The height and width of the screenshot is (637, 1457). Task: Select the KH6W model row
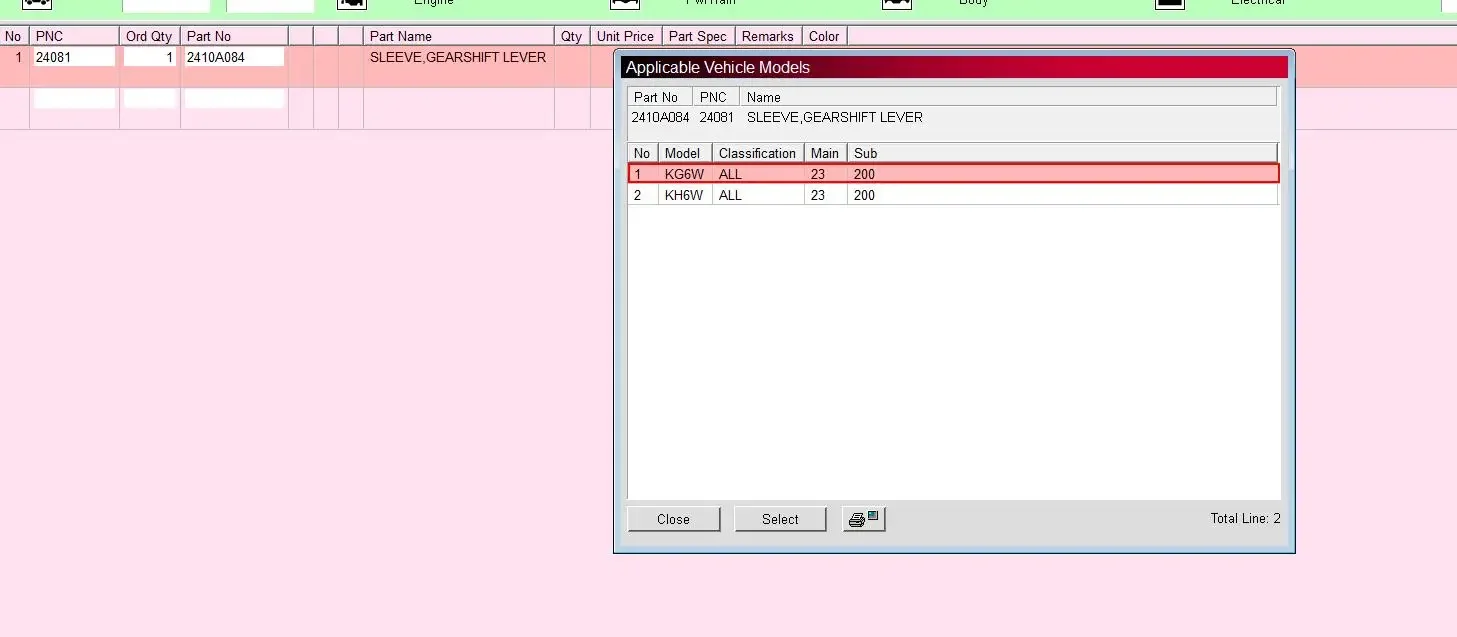[953, 195]
